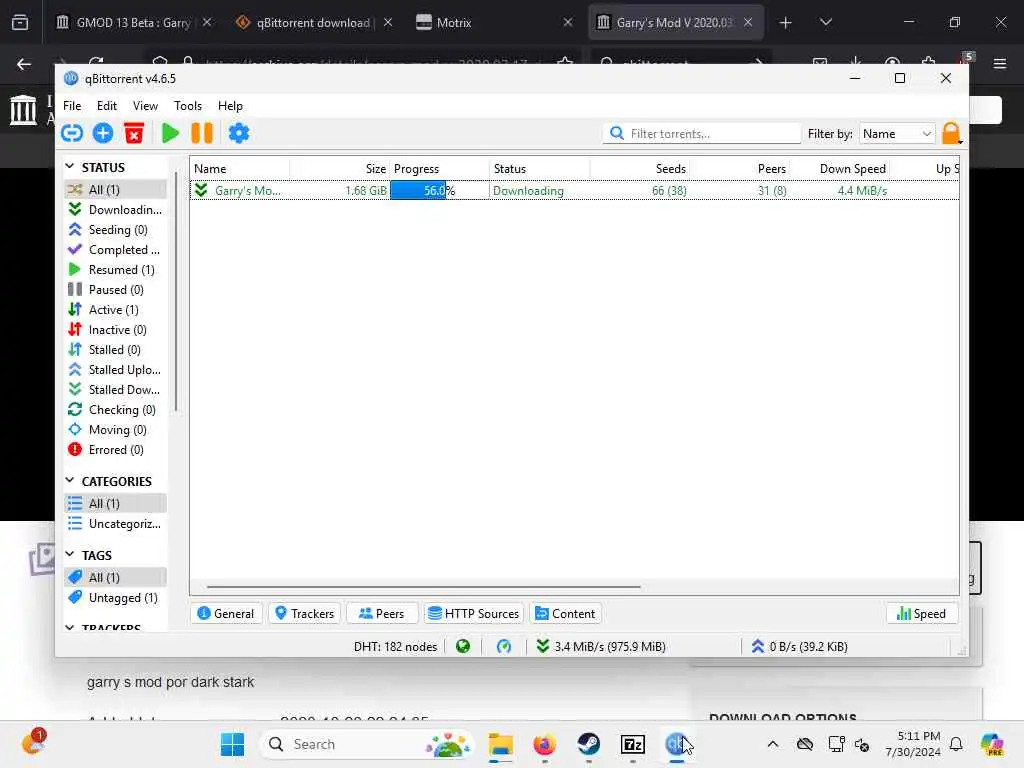The width and height of the screenshot is (1024, 768).
Task: Collapse the CATEGORIES section
Action: click(x=70, y=481)
